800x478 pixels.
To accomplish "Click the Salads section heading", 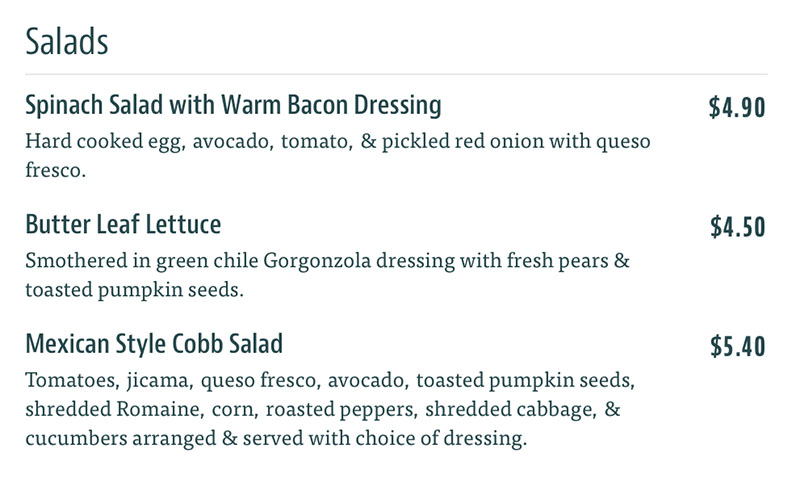I will coord(67,41).
